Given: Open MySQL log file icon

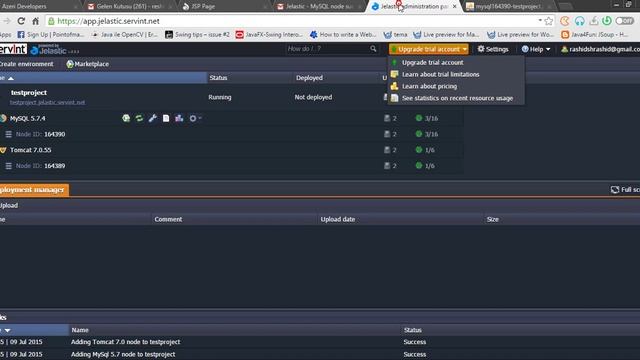Looking at the screenshot, I should pos(166,118).
